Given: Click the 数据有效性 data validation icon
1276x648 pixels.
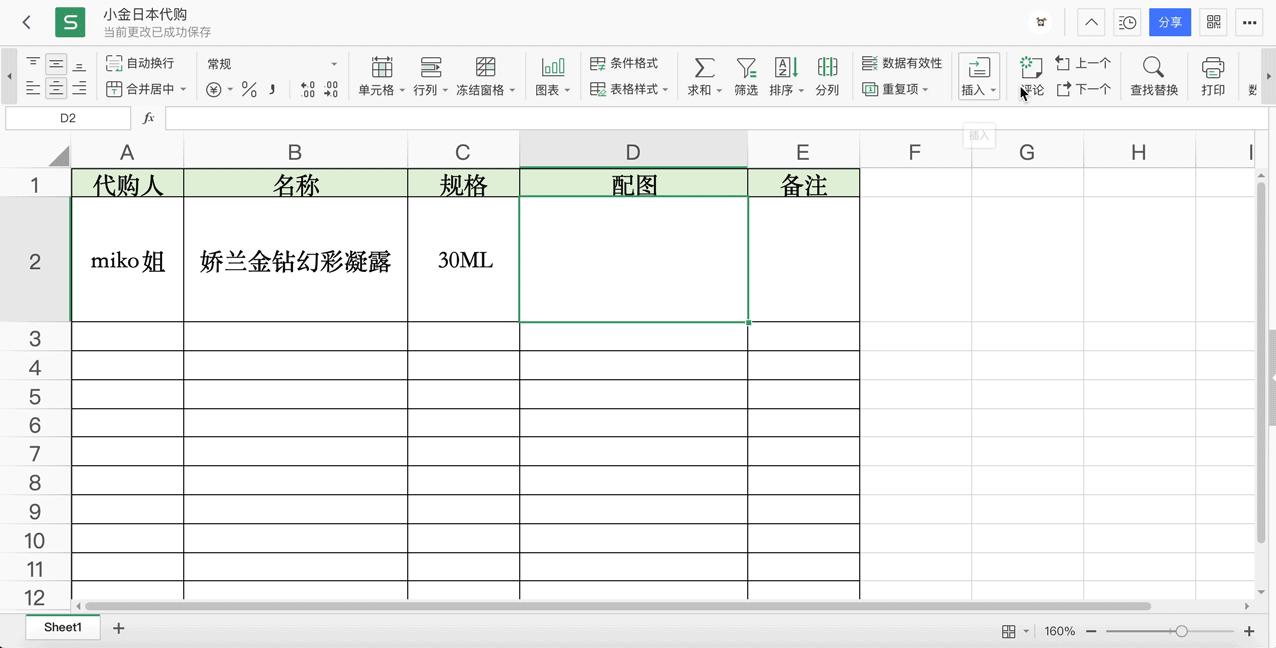Looking at the screenshot, I should click(899, 62).
